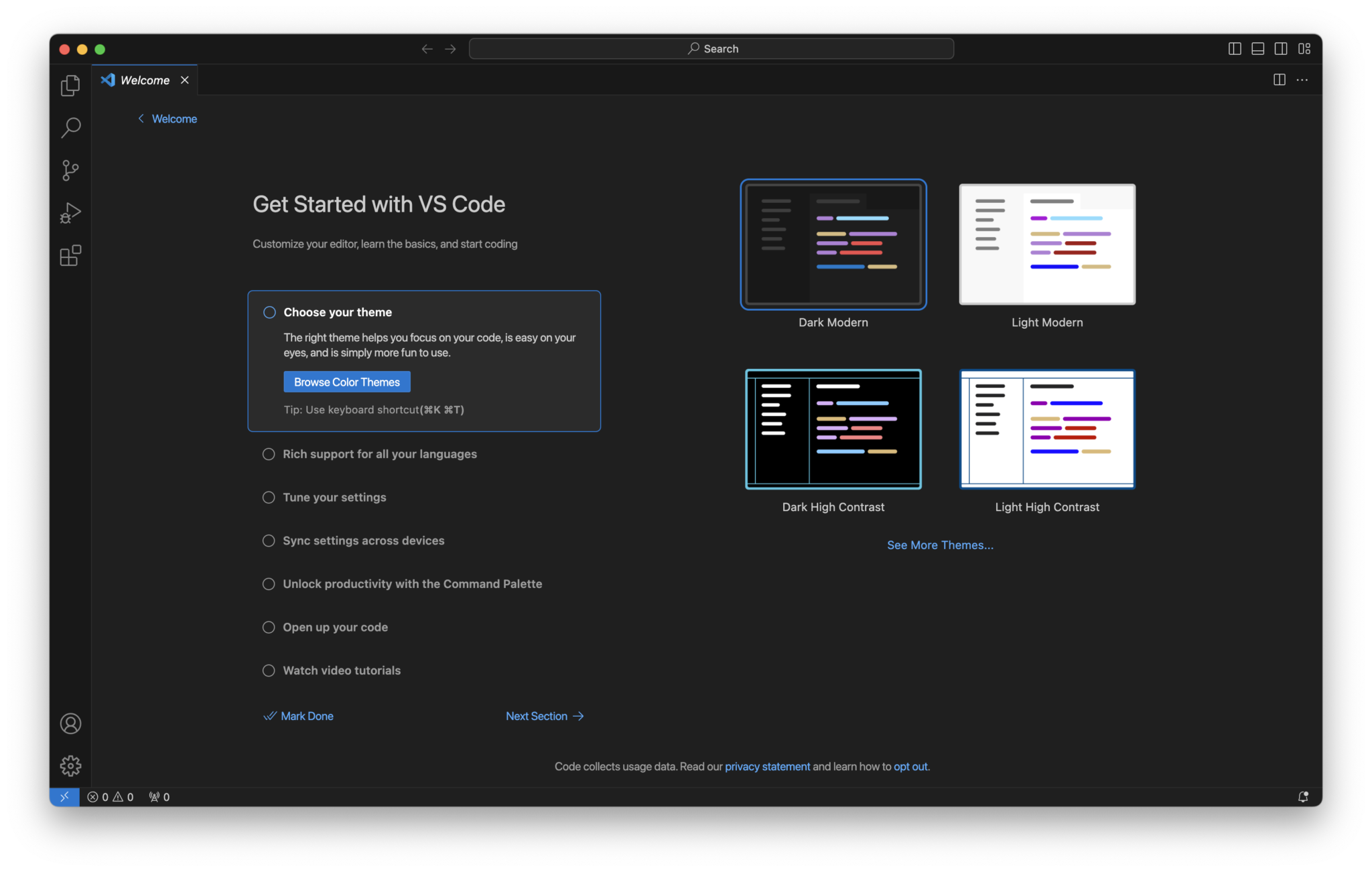Open the 'See More Themes...' link

tap(940, 544)
